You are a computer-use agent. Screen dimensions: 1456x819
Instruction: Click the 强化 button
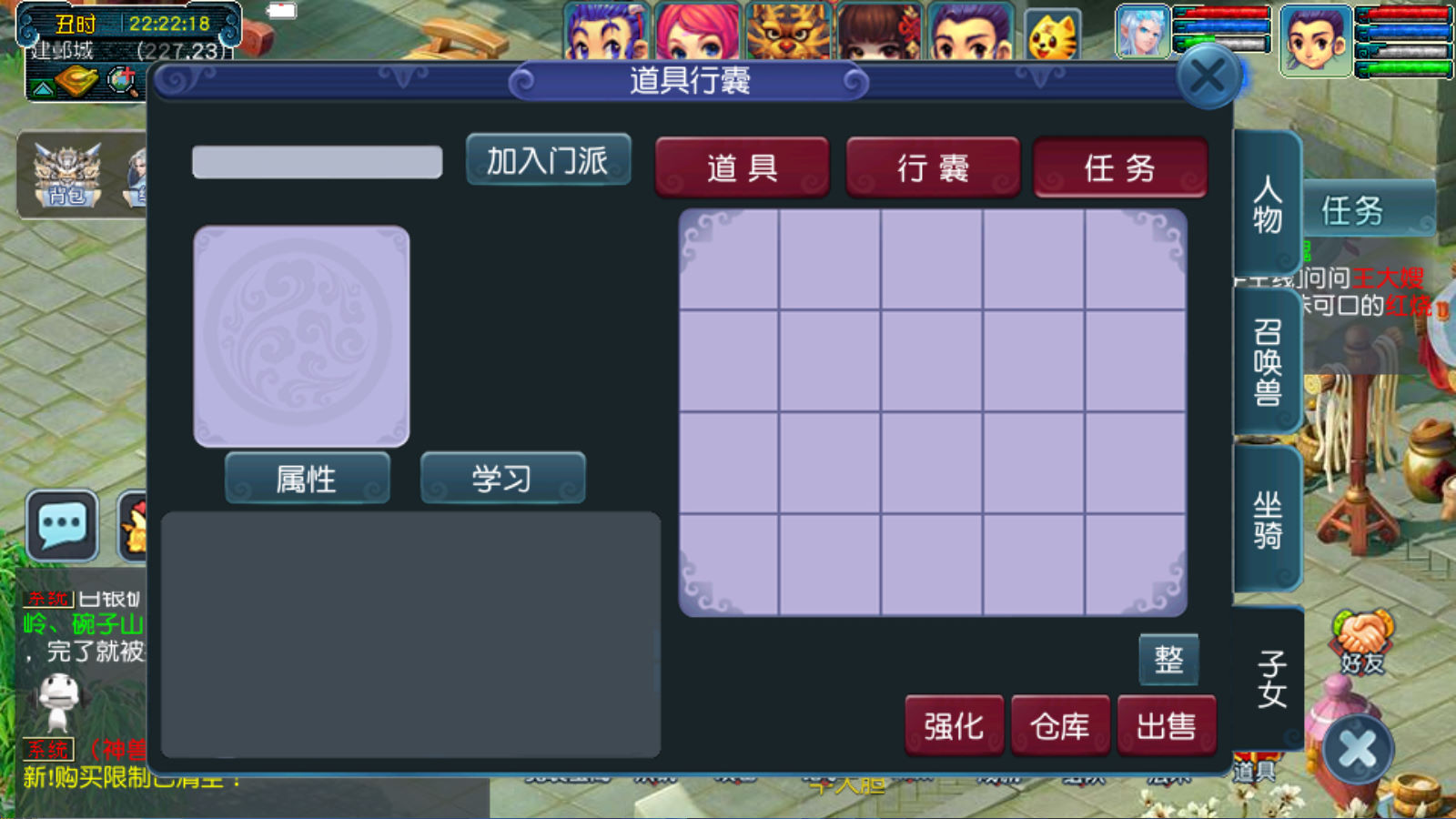tap(954, 725)
